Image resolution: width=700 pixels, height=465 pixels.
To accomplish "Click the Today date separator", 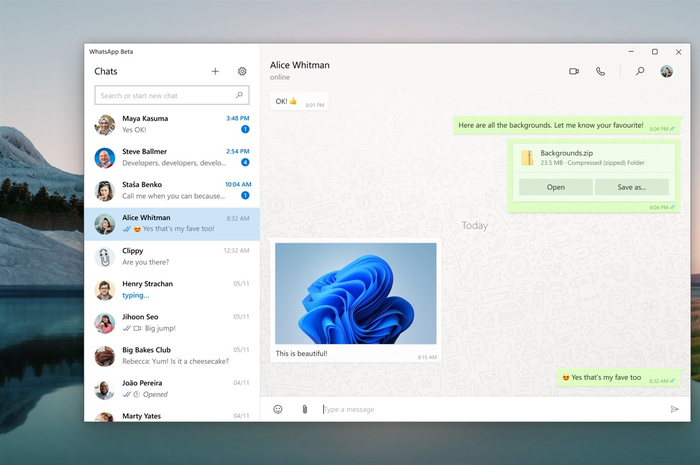I will [475, 226].
